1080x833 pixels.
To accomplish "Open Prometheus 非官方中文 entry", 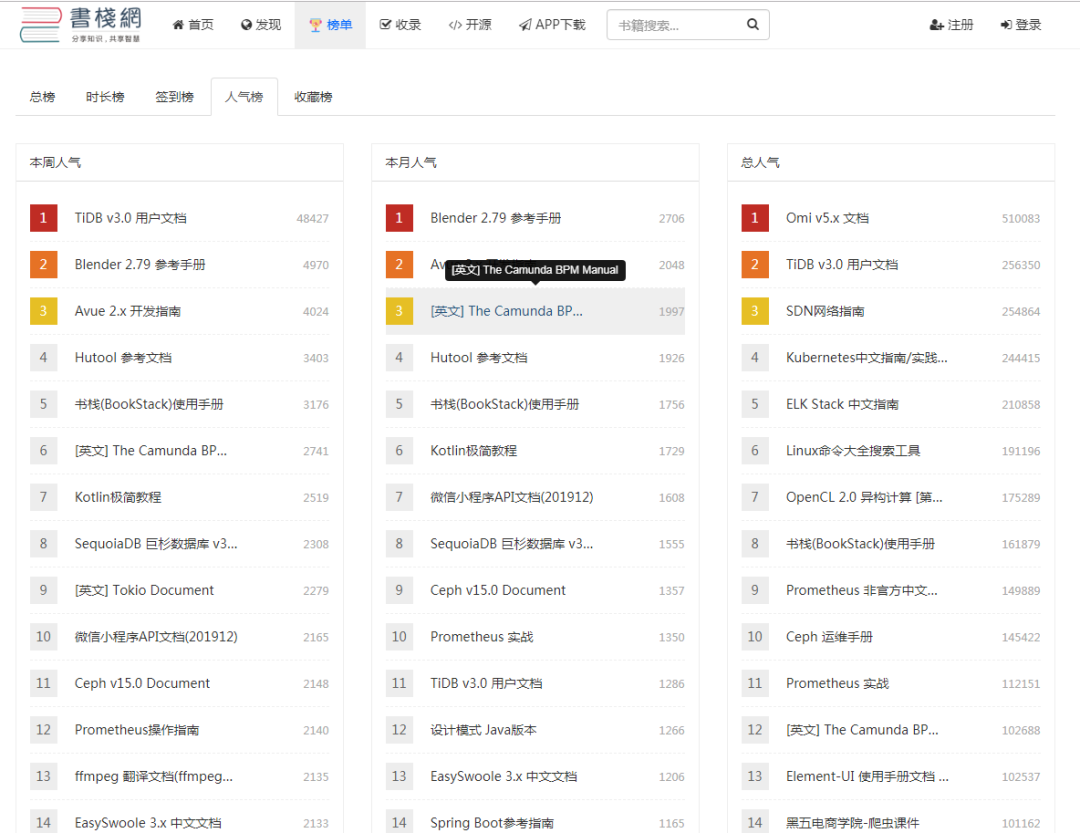I will pyautogui.click(x=862, y=590).
